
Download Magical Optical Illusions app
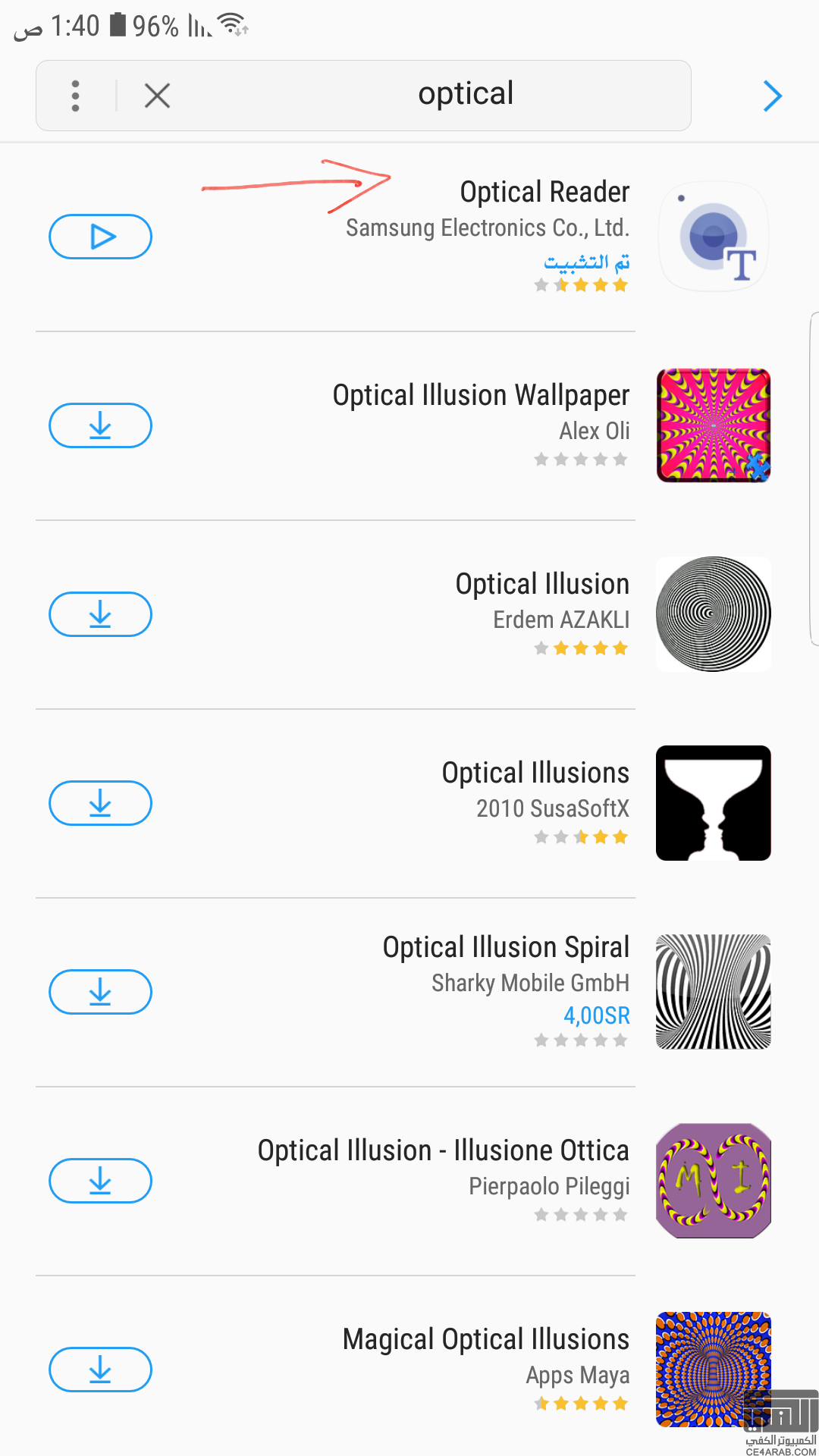pos(101,1370)
